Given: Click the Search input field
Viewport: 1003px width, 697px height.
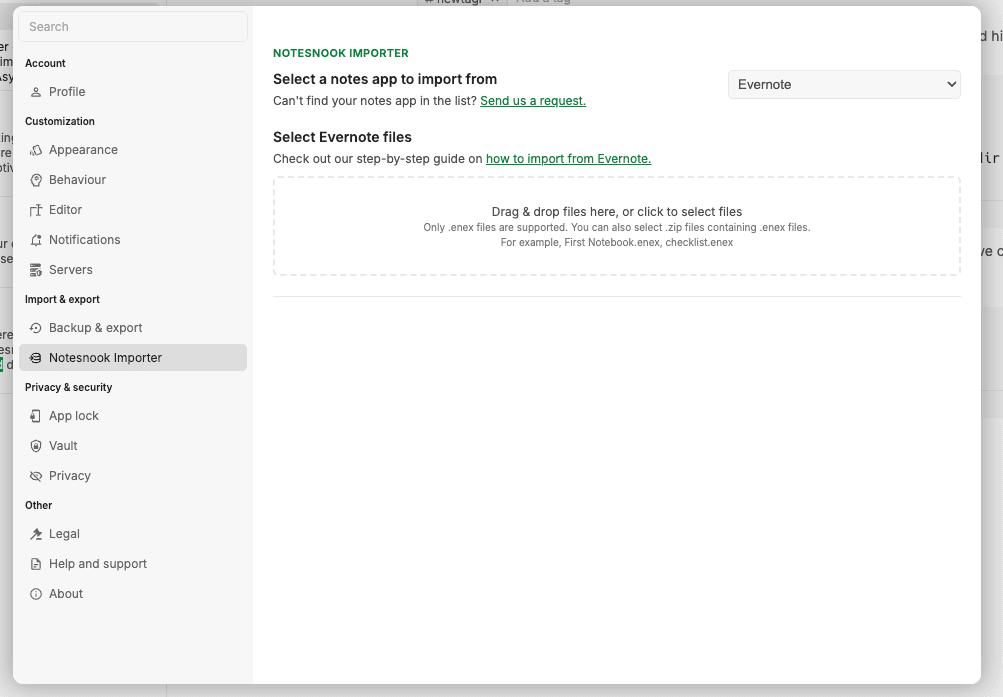Looking at the screenshot, I should 132,26.
